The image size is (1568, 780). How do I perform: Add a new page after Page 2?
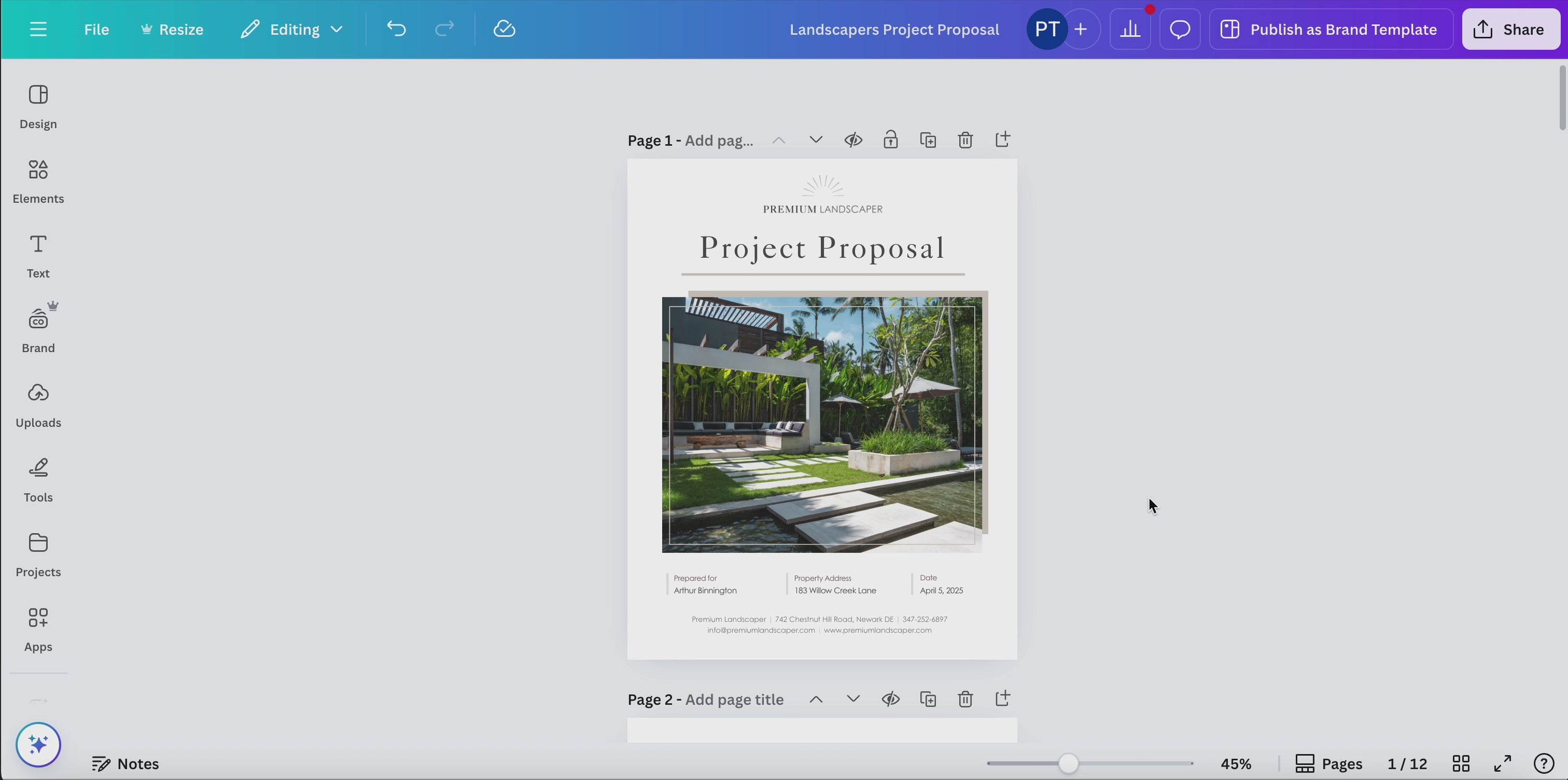click(x=1002, y=699)
